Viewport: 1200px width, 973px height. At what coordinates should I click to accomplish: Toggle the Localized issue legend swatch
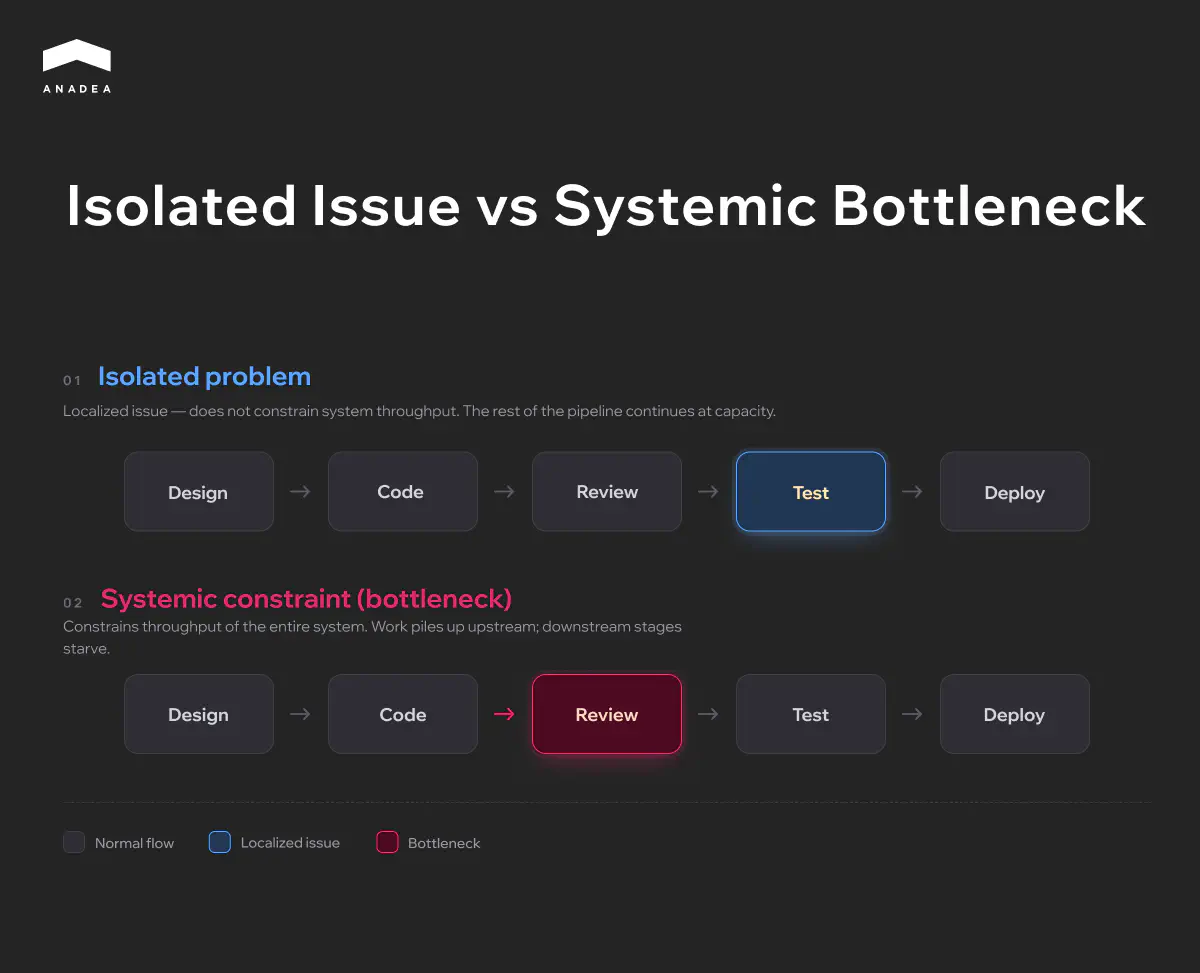[219, 842]
